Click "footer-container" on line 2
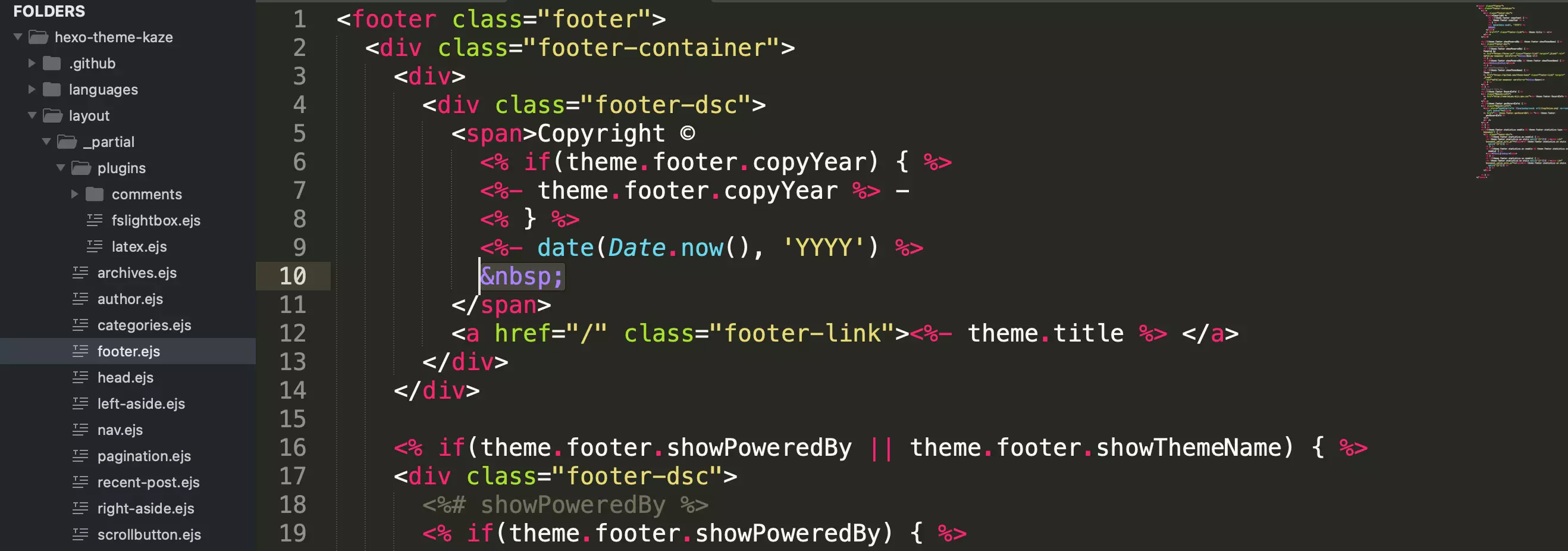Screen dimensions: 1568x551 pyautogui.click(x=651, y=48)
